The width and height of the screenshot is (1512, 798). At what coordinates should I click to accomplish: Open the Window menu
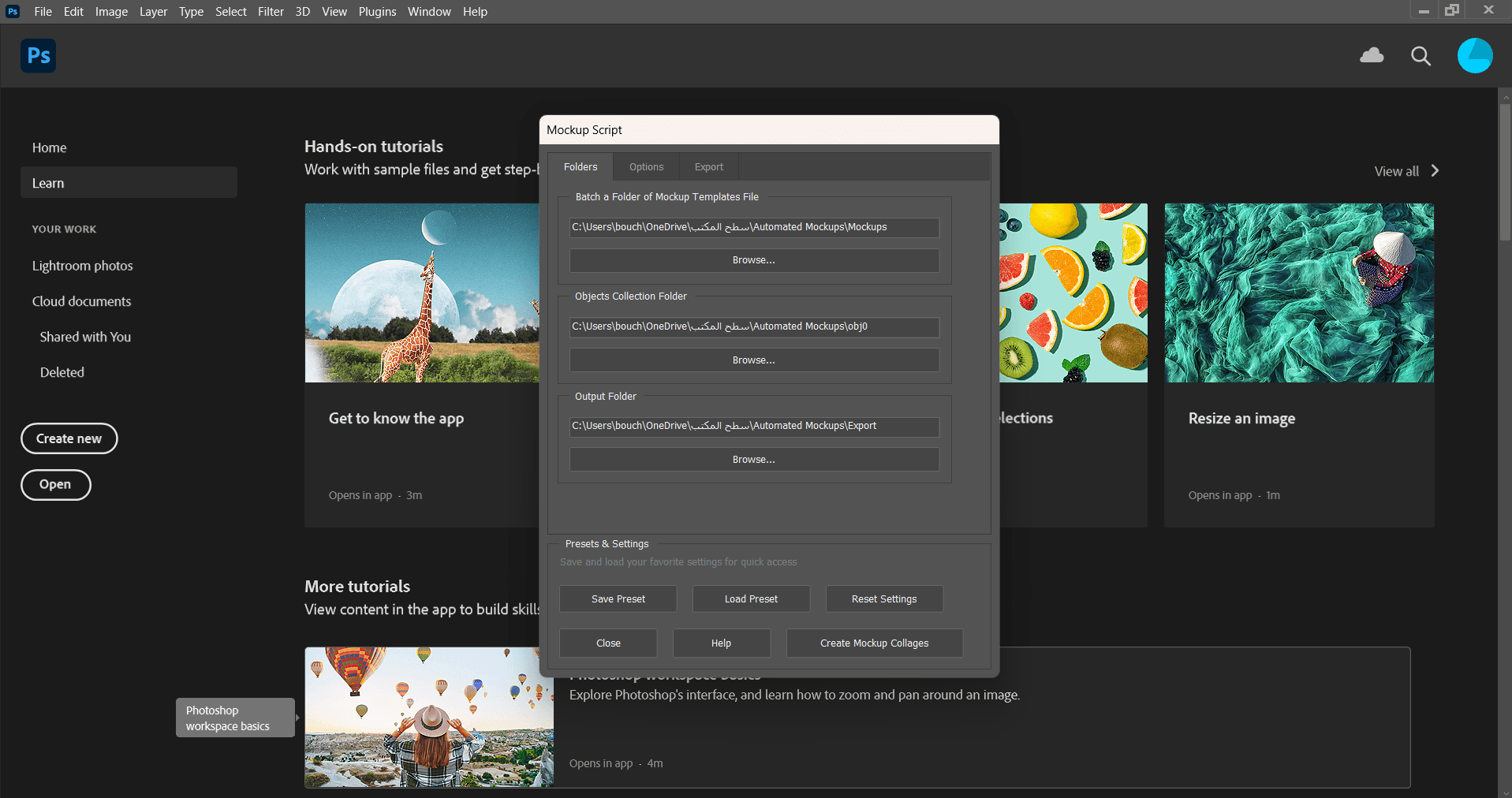(x=429, y=11)
